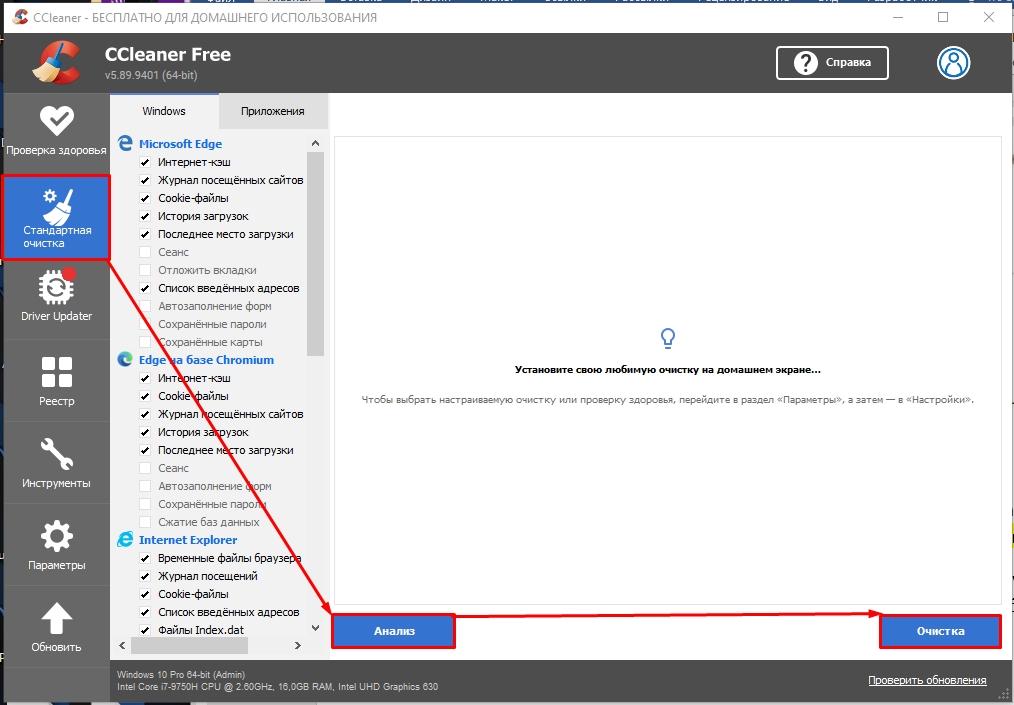Click horizontal scroll left arrow
The image size is (1014, 705).
point(122,645)
